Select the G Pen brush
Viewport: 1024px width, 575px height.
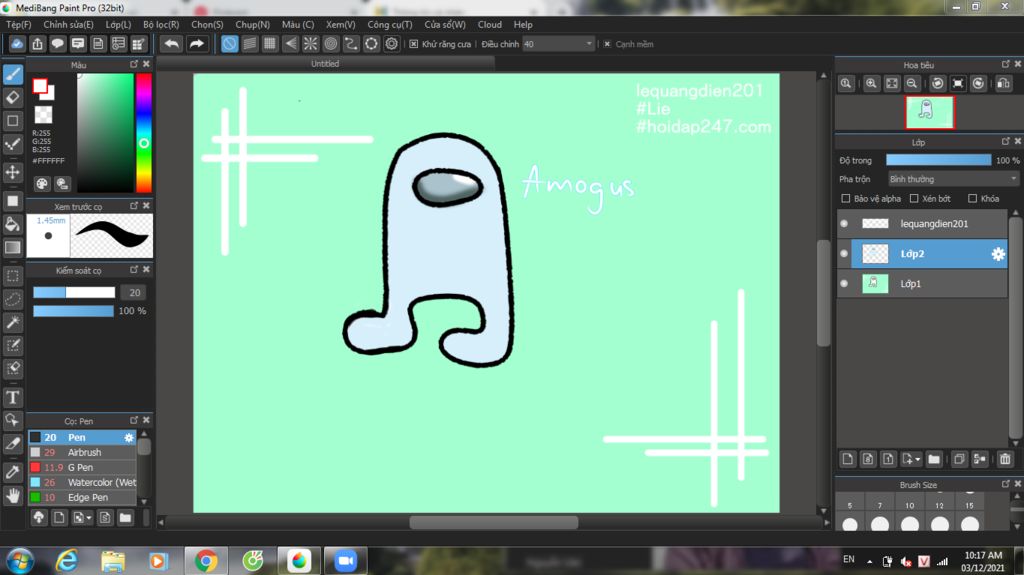pos(83,467)
